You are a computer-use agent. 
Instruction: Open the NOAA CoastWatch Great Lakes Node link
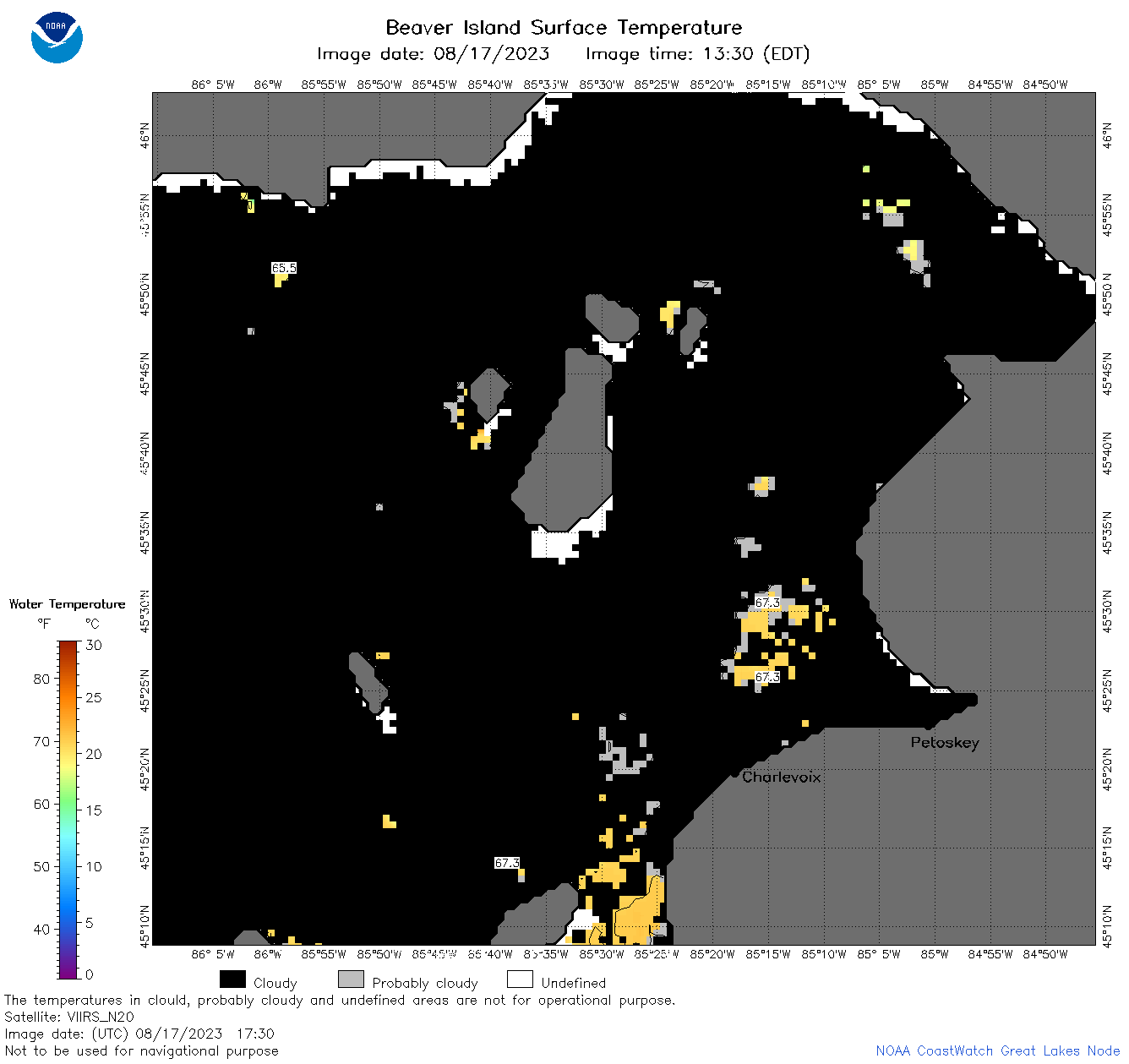997,1051
